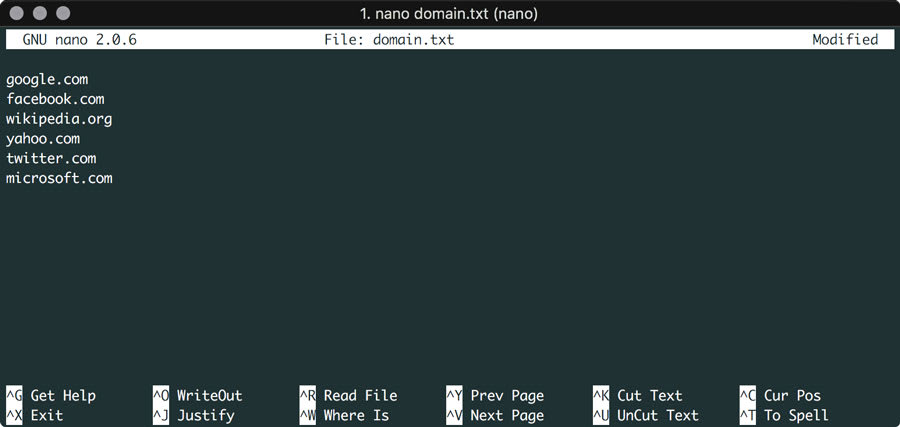The image size is (900, 427).
Task: Place cursor on the google.com line
Action: pyautogui.click(x=47, y=79)
